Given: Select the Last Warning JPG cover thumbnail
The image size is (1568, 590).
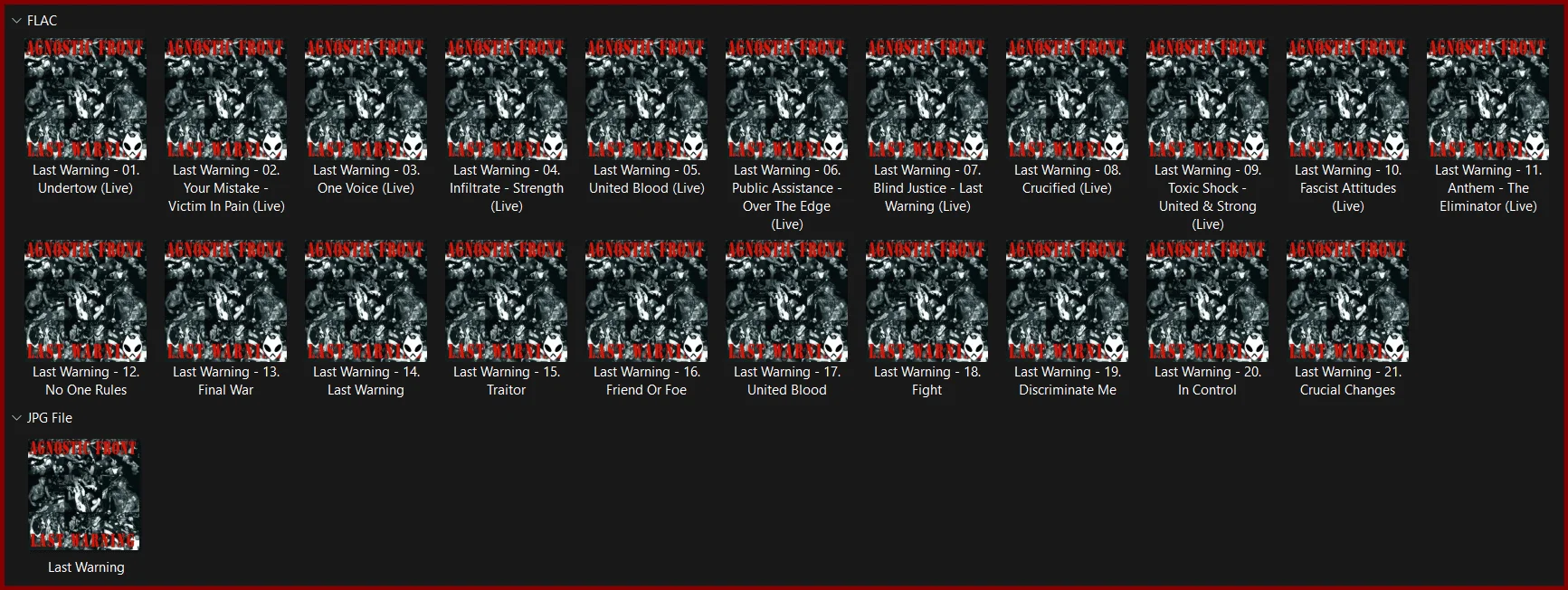Looking at the screenshot, I should pos(84,495).
